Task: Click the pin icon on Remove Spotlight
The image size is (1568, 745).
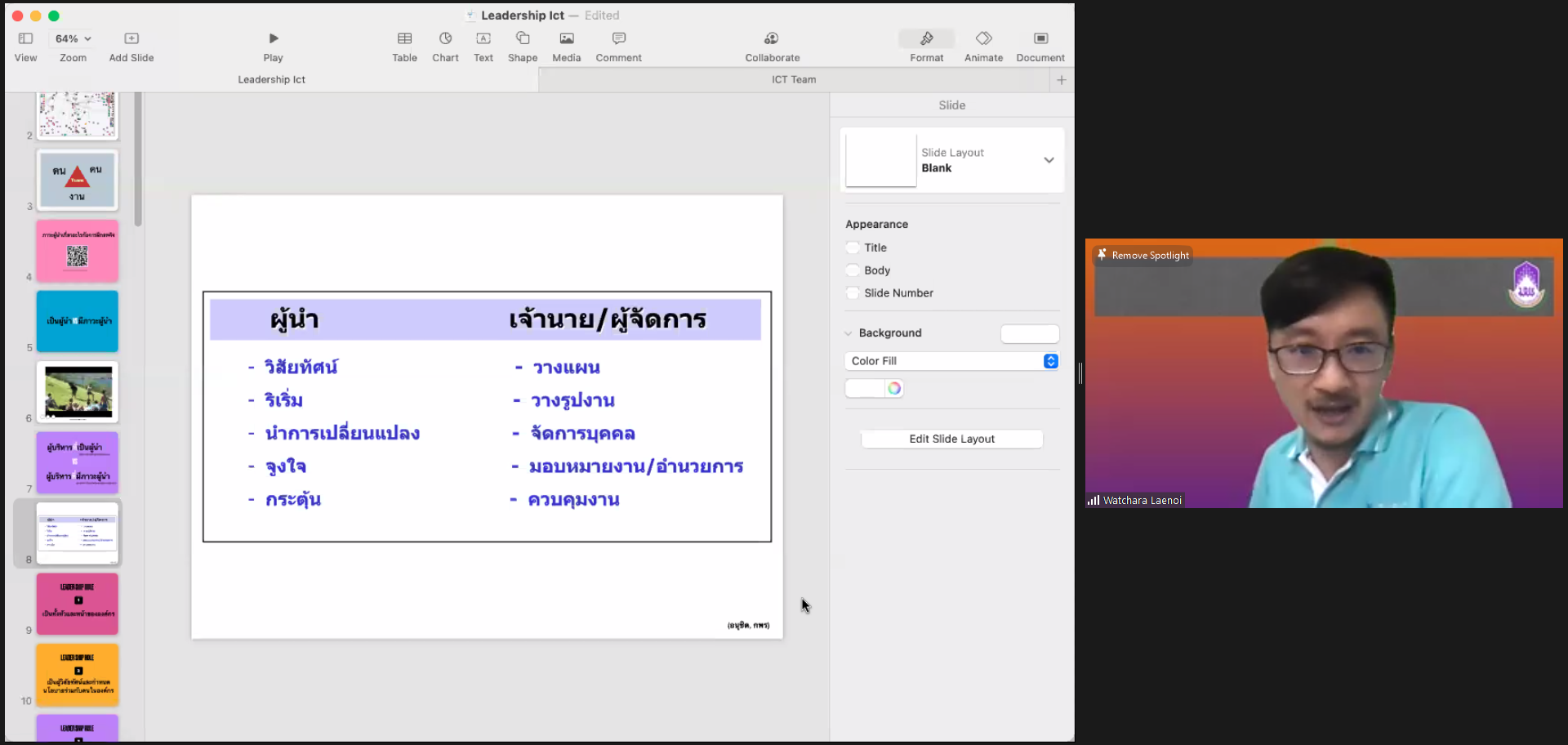Action: point(1102,255)
